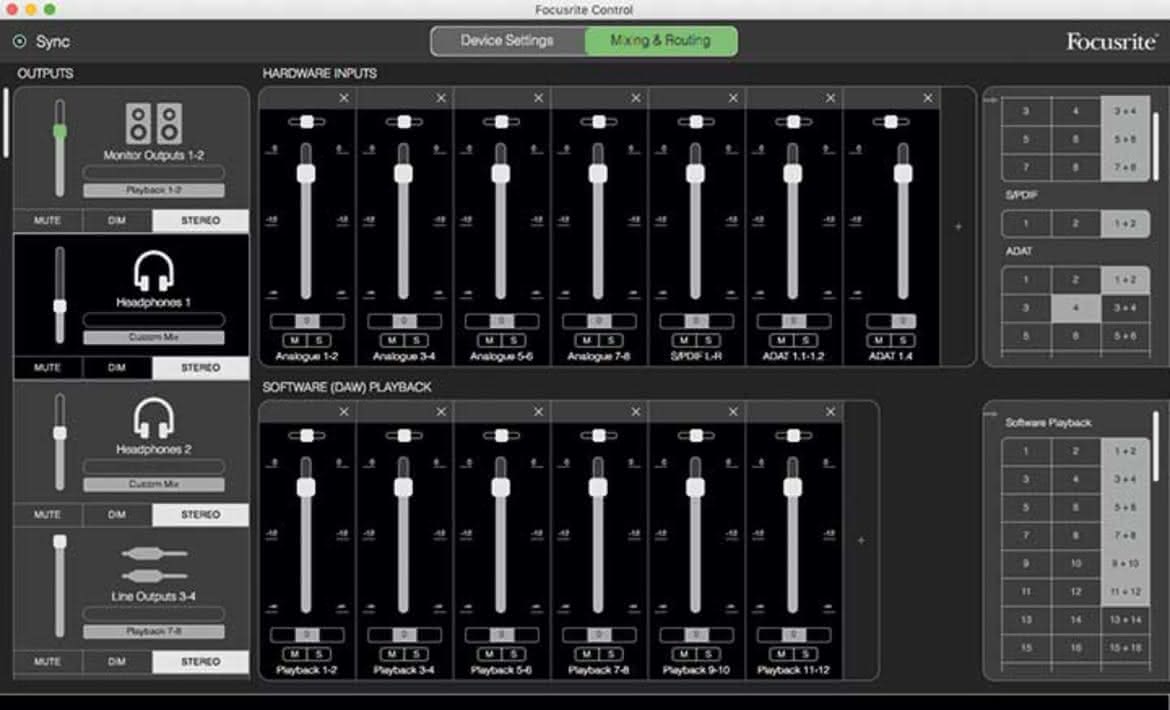
Task: Remove the S/PDIF L-R channel with its X
Action: click(733, 98)
